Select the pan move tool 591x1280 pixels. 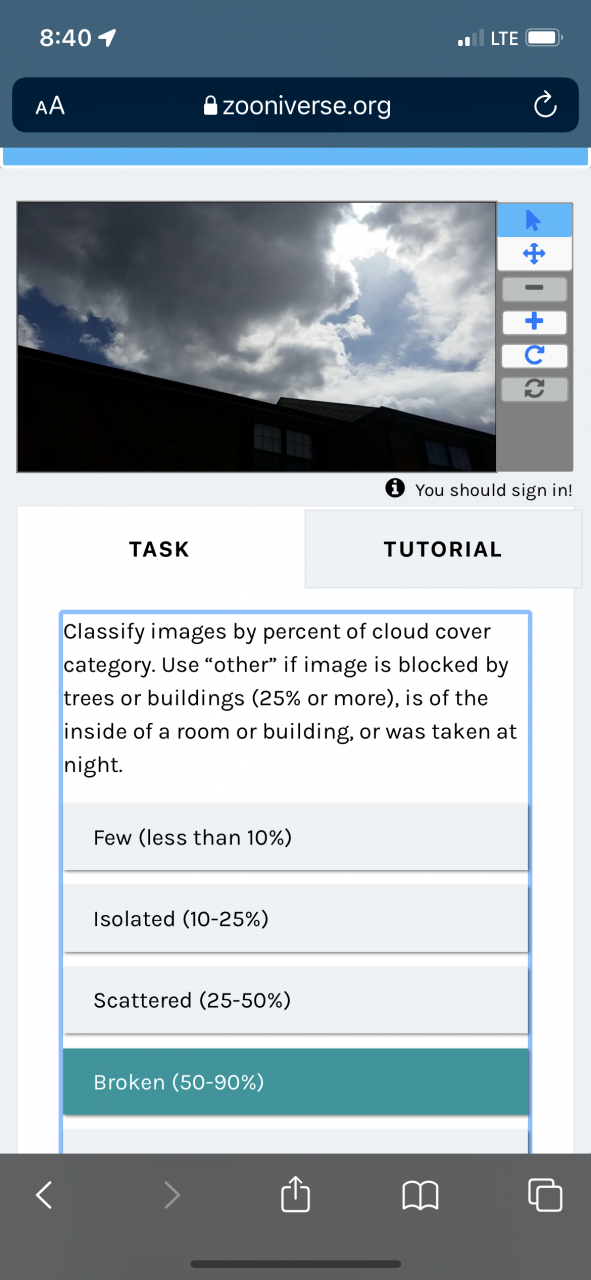(534, 254)
